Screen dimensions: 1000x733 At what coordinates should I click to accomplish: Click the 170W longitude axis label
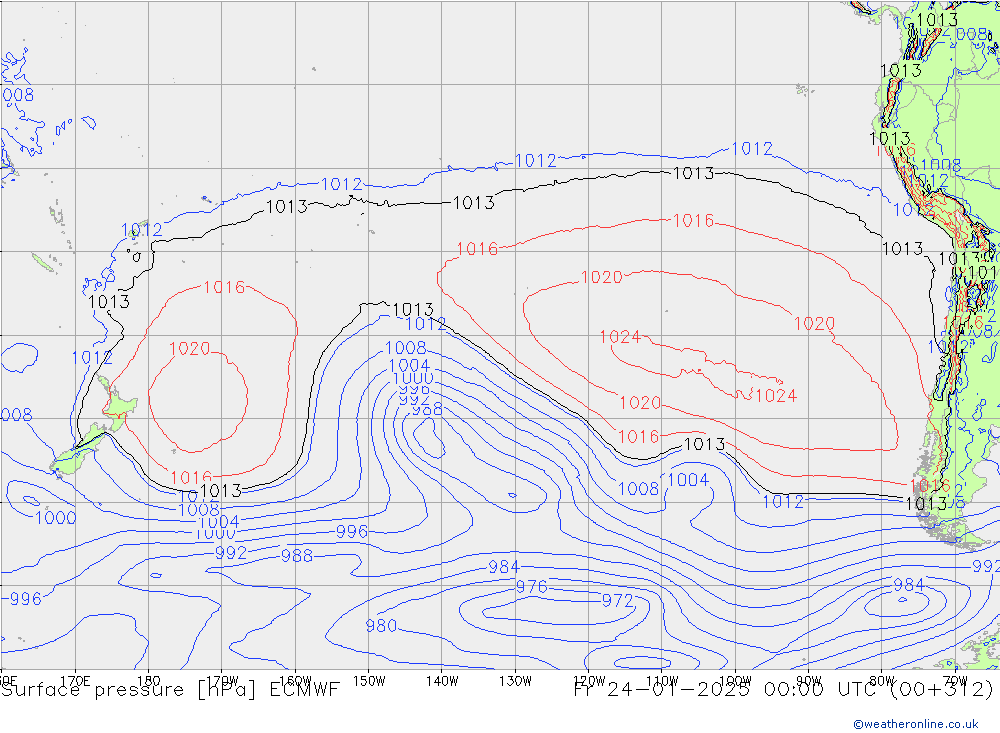[223, 680]
